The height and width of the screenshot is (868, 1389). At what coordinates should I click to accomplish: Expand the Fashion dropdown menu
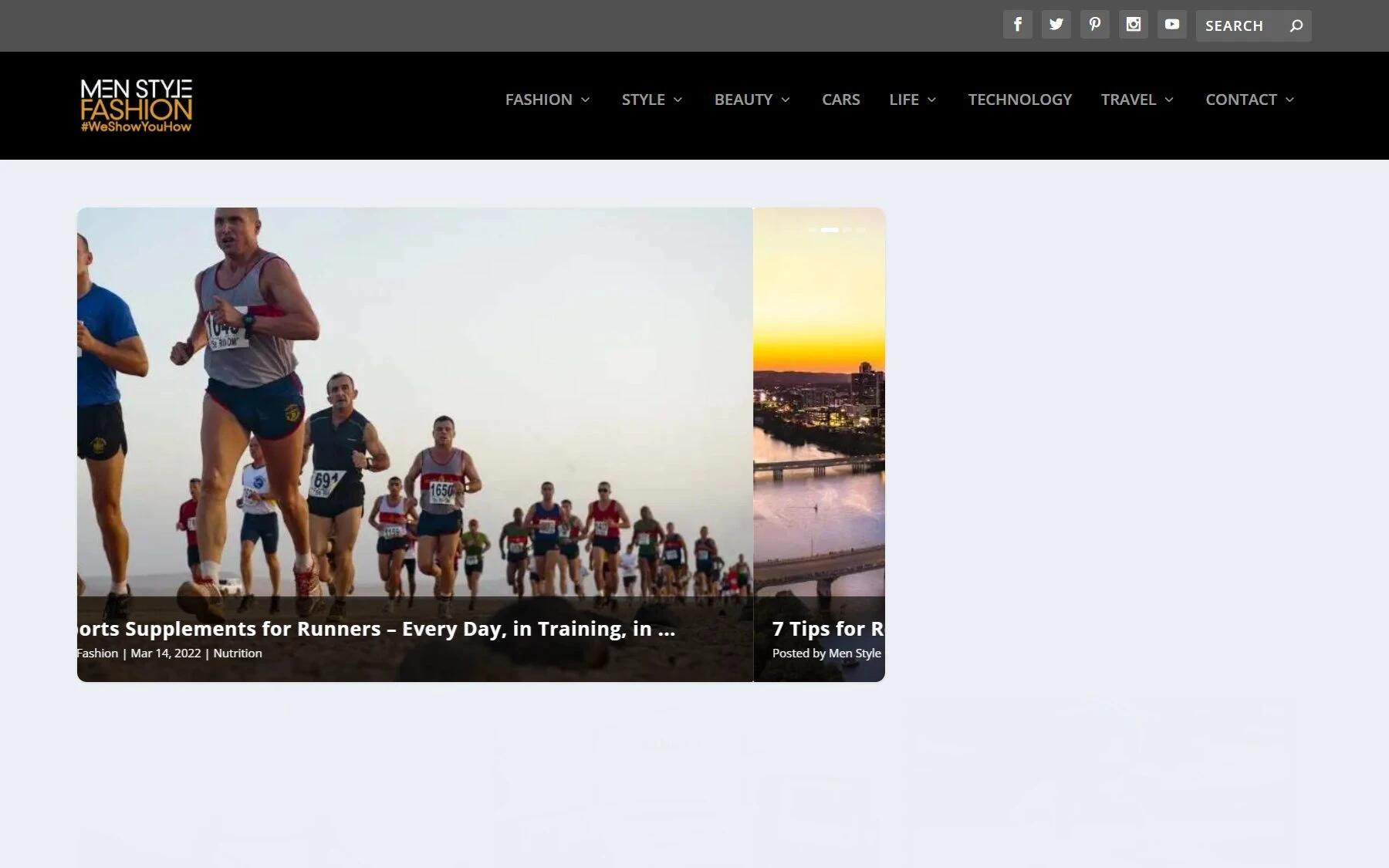(547, 100)
